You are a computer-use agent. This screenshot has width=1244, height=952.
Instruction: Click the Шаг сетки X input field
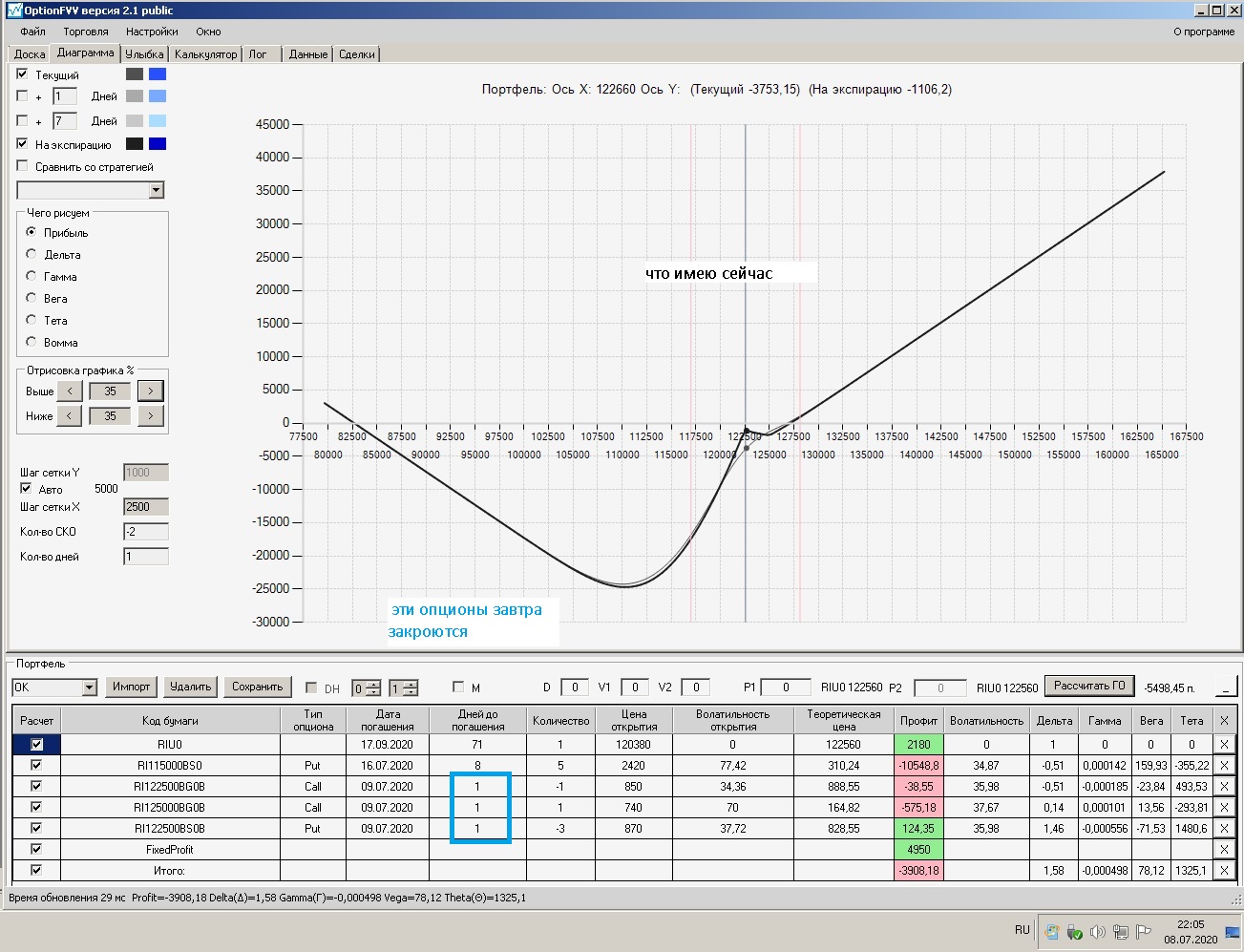tap(146, 507)
